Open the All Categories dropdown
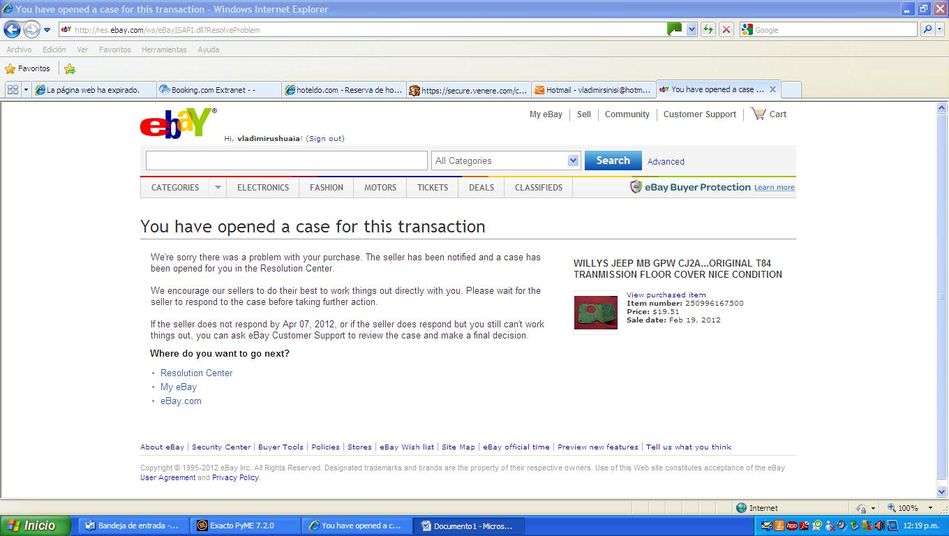This screenshot has width=949, height=536. click(505, 160)
